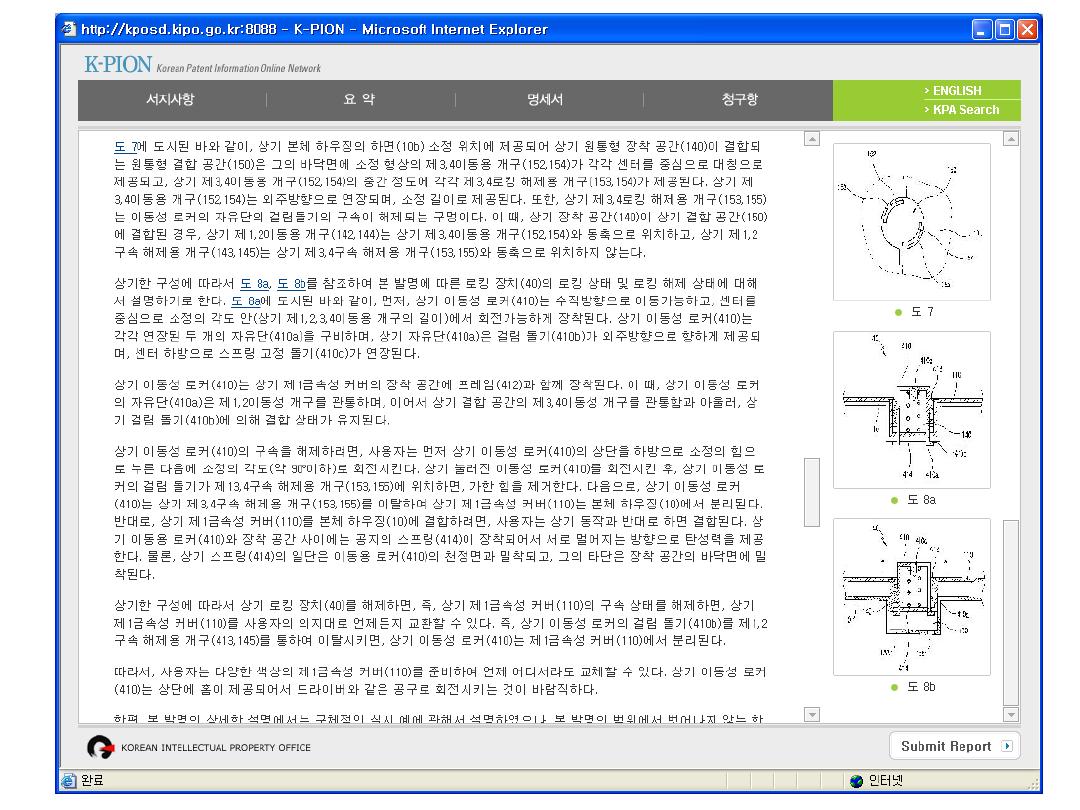Image resolution: width=1080 pixels, height=810 pixels.
Task: Click the 완료 status text
Action: [x=92, y=780]
